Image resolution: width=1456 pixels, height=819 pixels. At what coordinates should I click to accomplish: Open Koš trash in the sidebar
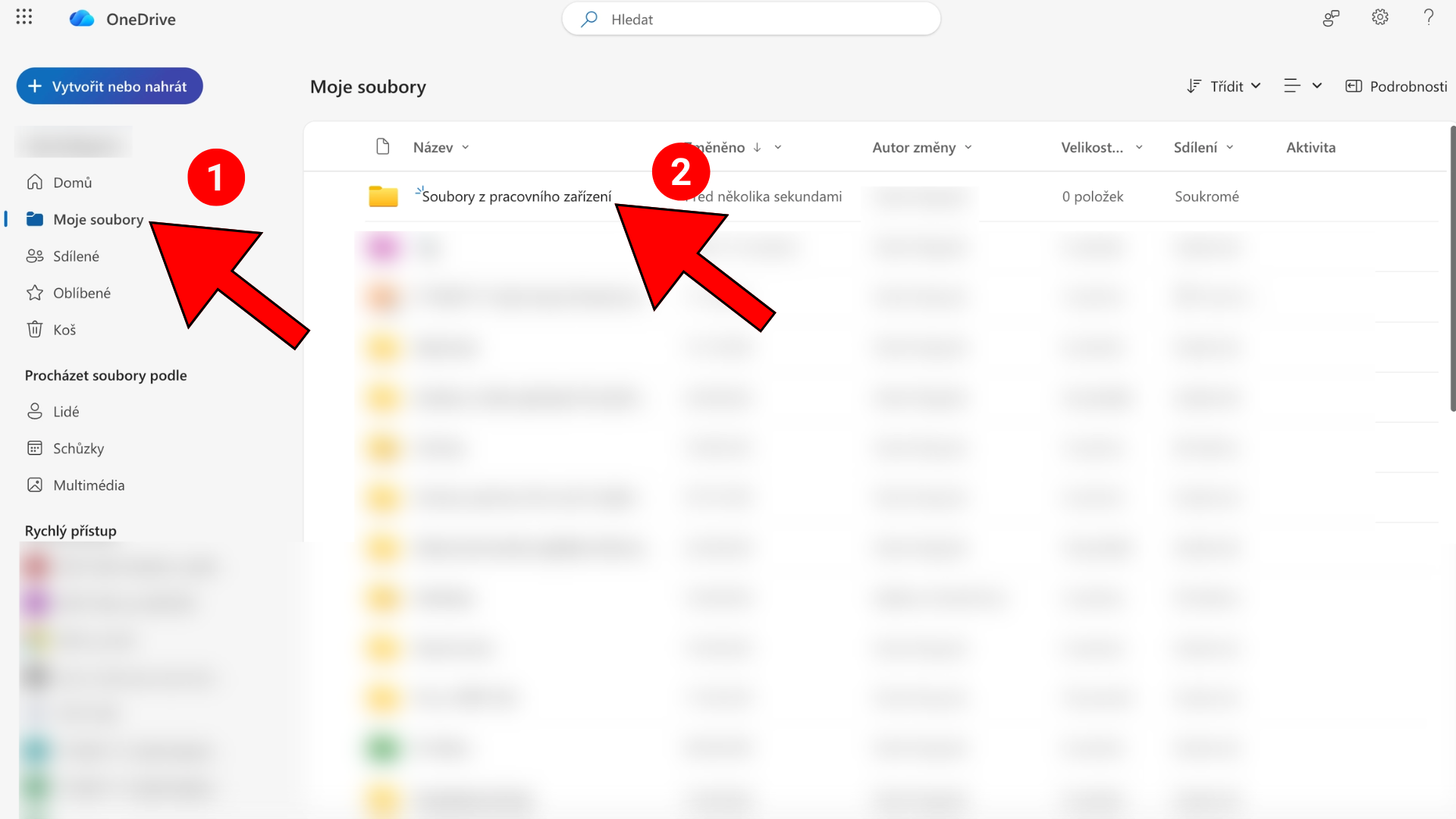[52, 330]
